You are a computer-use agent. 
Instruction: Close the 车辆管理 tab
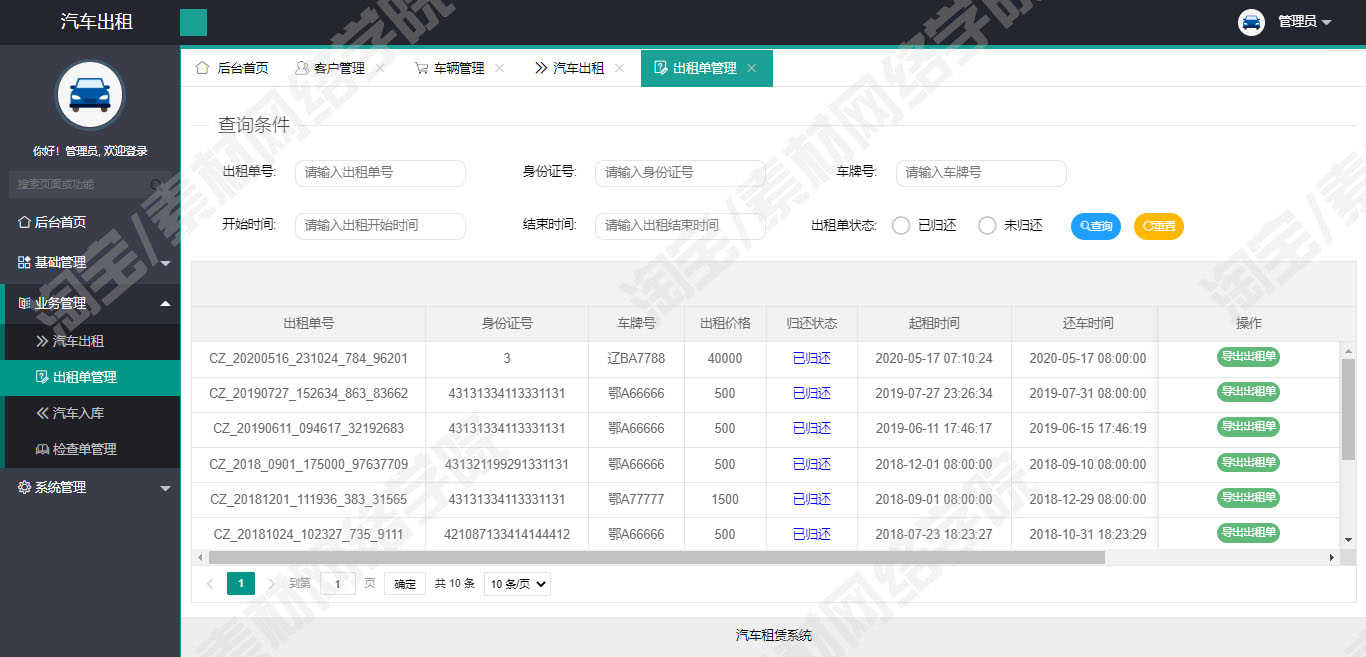[x=500, y=68]
